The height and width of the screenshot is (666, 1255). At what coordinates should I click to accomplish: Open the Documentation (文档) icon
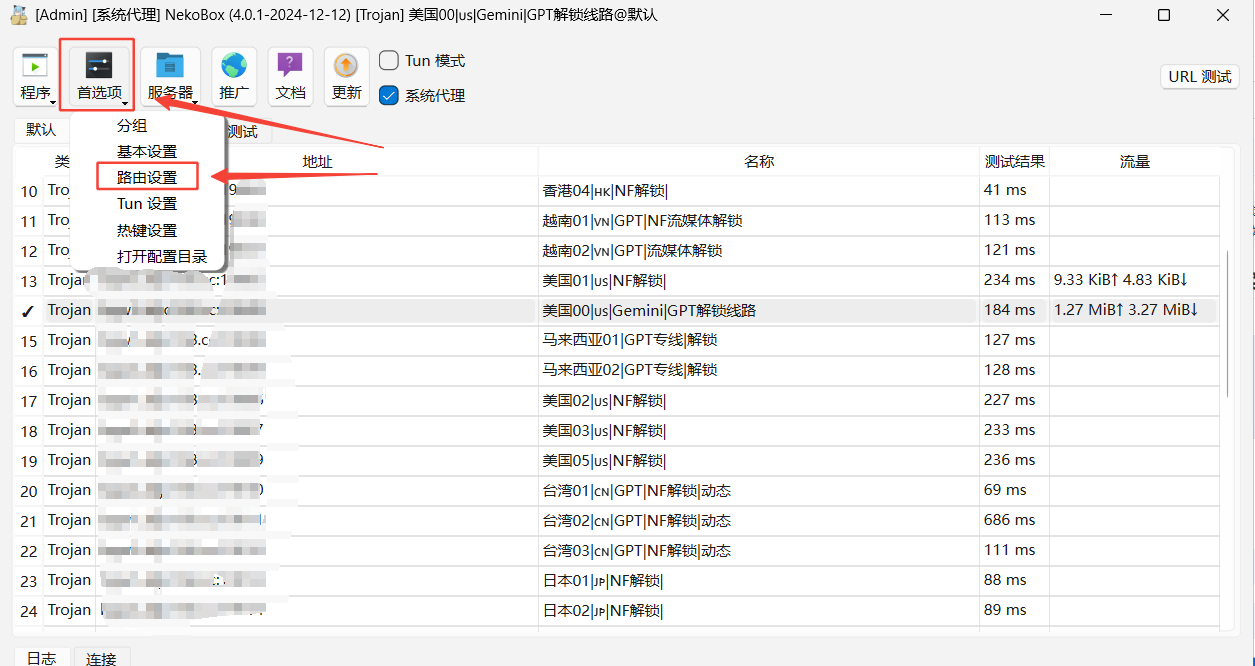tap(290, 67)
